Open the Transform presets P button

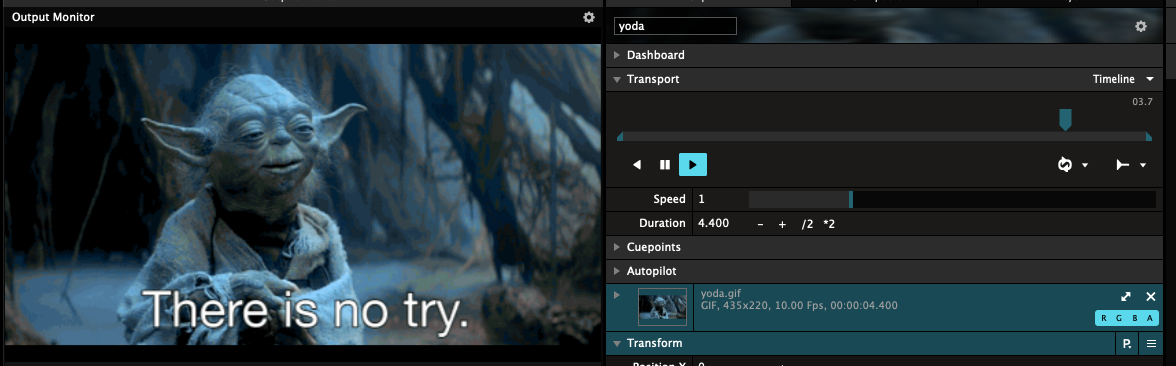(1126, 344)
